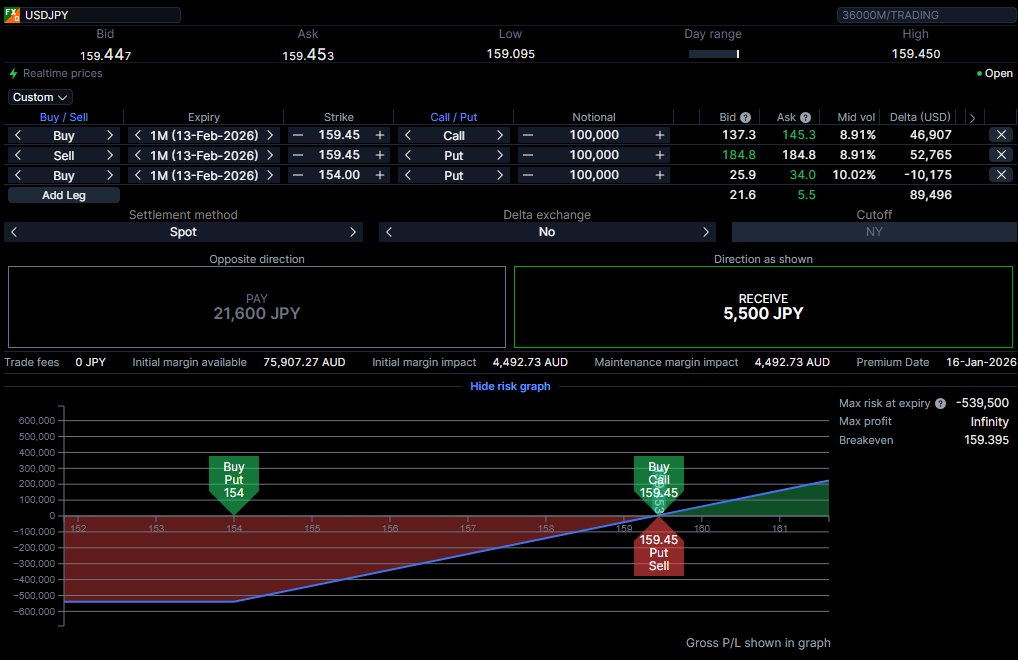Viewport: 1018px width, 660px height.
Task: Open the Custom strategy dropdown
Action: 41,97
